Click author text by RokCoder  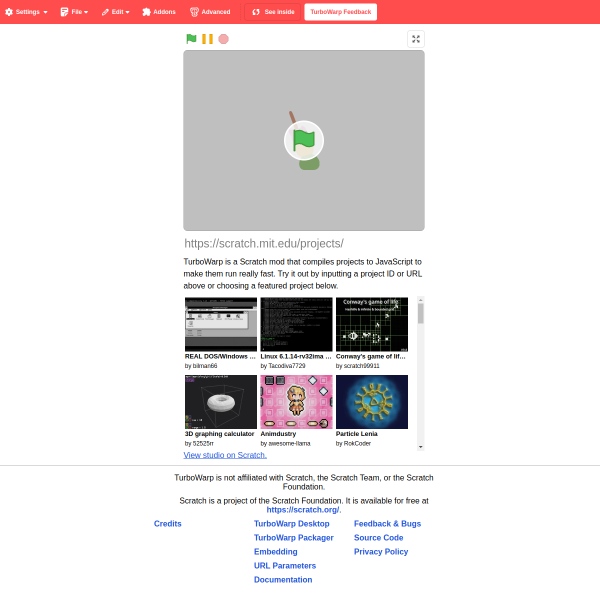pos(353,443)
